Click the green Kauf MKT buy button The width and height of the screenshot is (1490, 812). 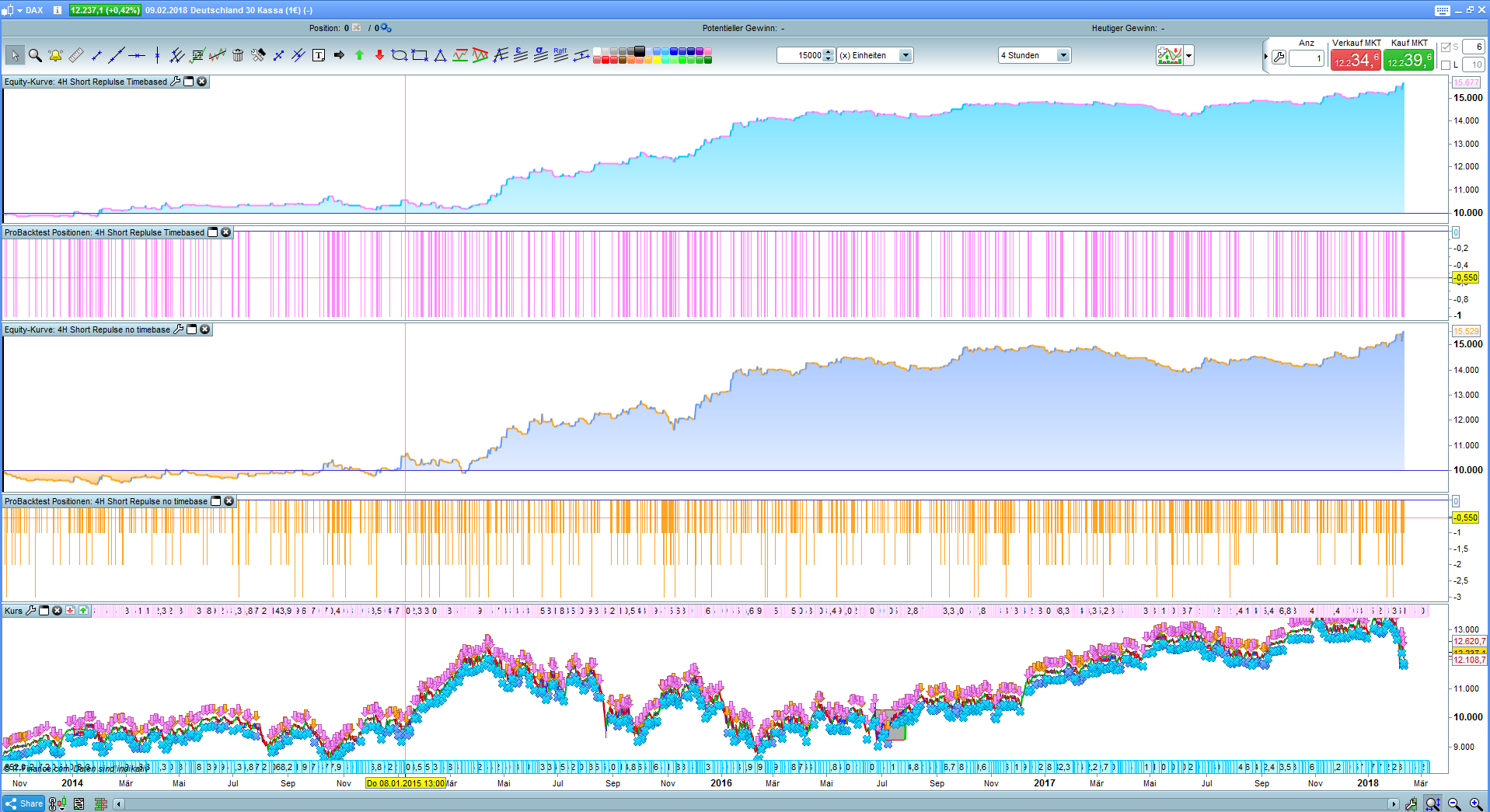coord(1408,60)
